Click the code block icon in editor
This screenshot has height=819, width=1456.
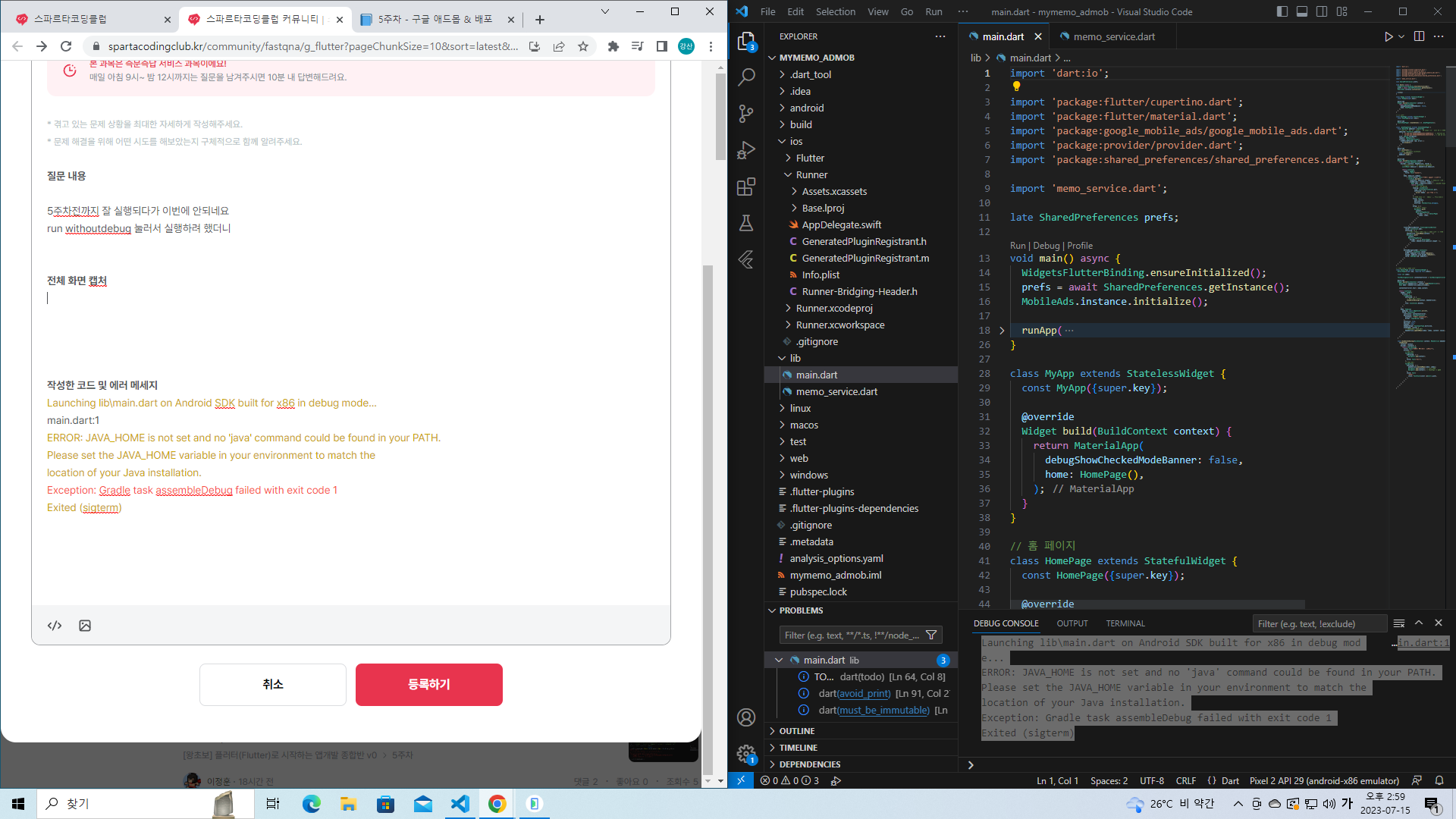coord(55,626)
